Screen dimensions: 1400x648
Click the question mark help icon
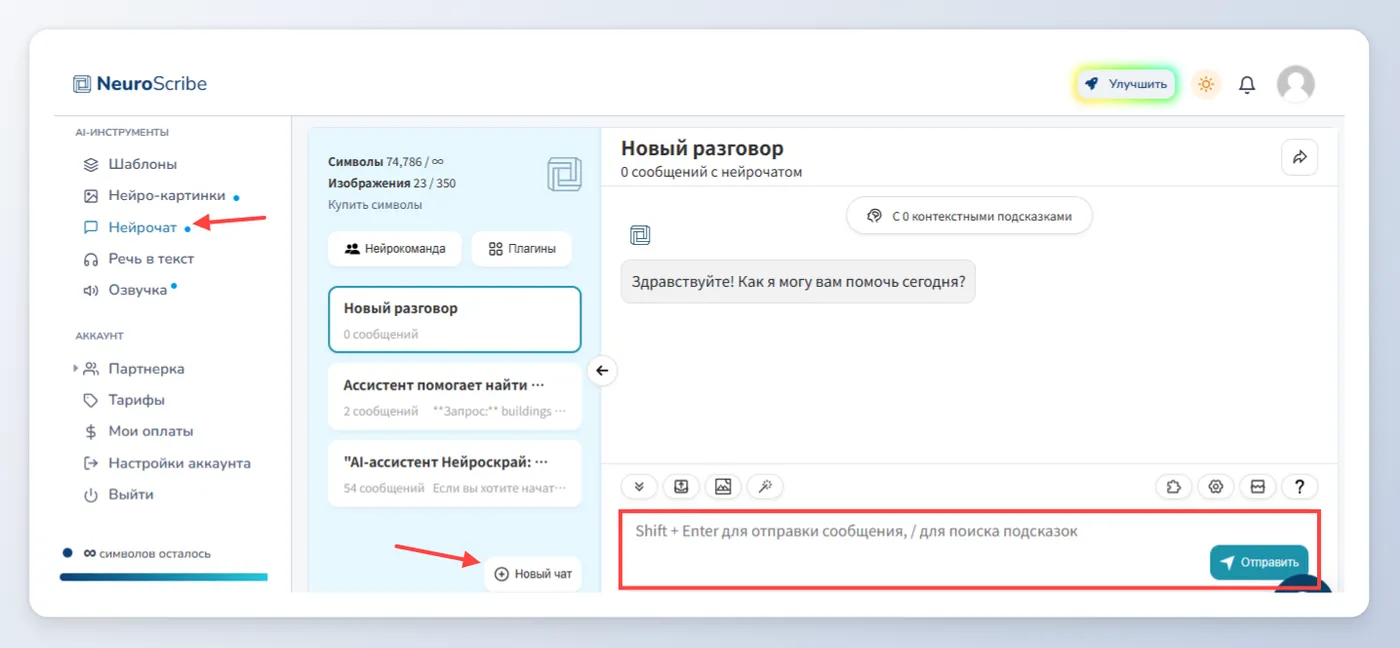[x=1300, y=487]
